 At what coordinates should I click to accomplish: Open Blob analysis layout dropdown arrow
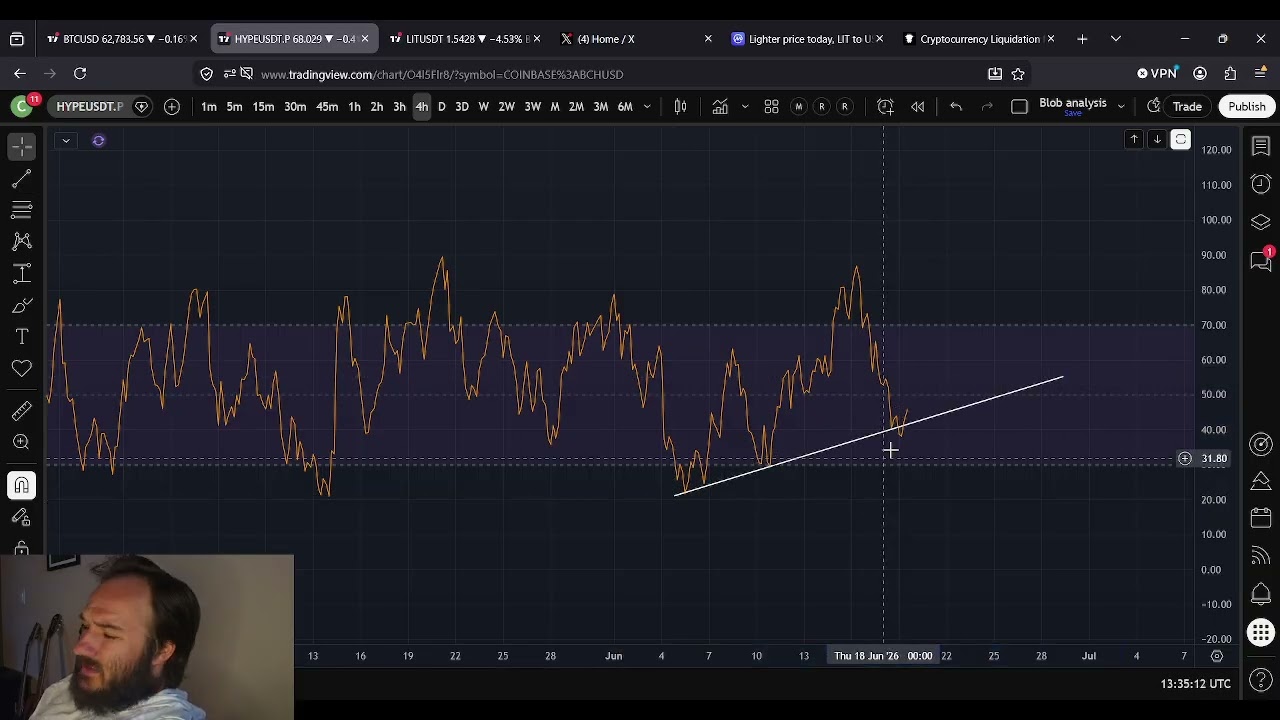click(x=1121, y=106)
